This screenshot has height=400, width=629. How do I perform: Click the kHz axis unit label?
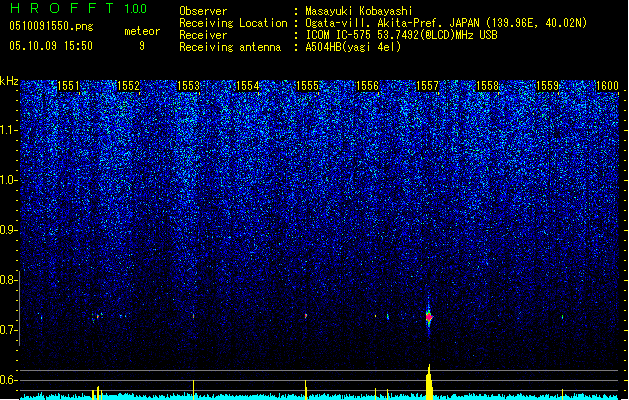[x=9, y=81]
